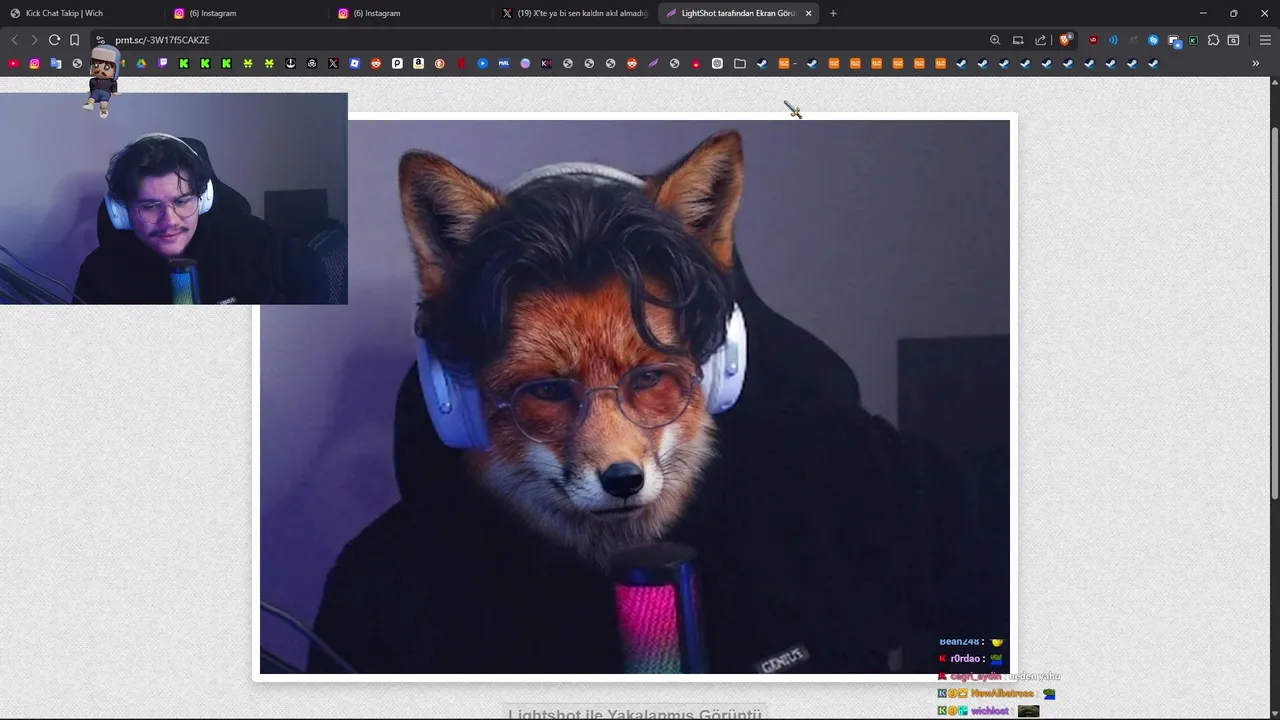
Task: Open the X (Twitter) bookmark icon
Action: [333, 63]
